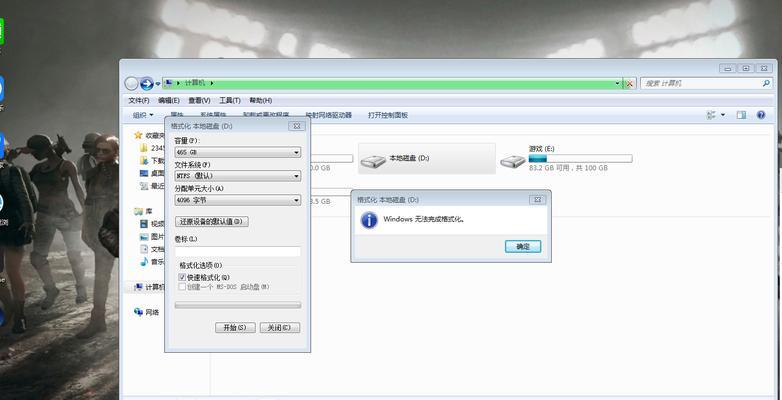Focus the 卷标 volume label field
Viewport: 782px width, 400px height.
click(238, 251)
